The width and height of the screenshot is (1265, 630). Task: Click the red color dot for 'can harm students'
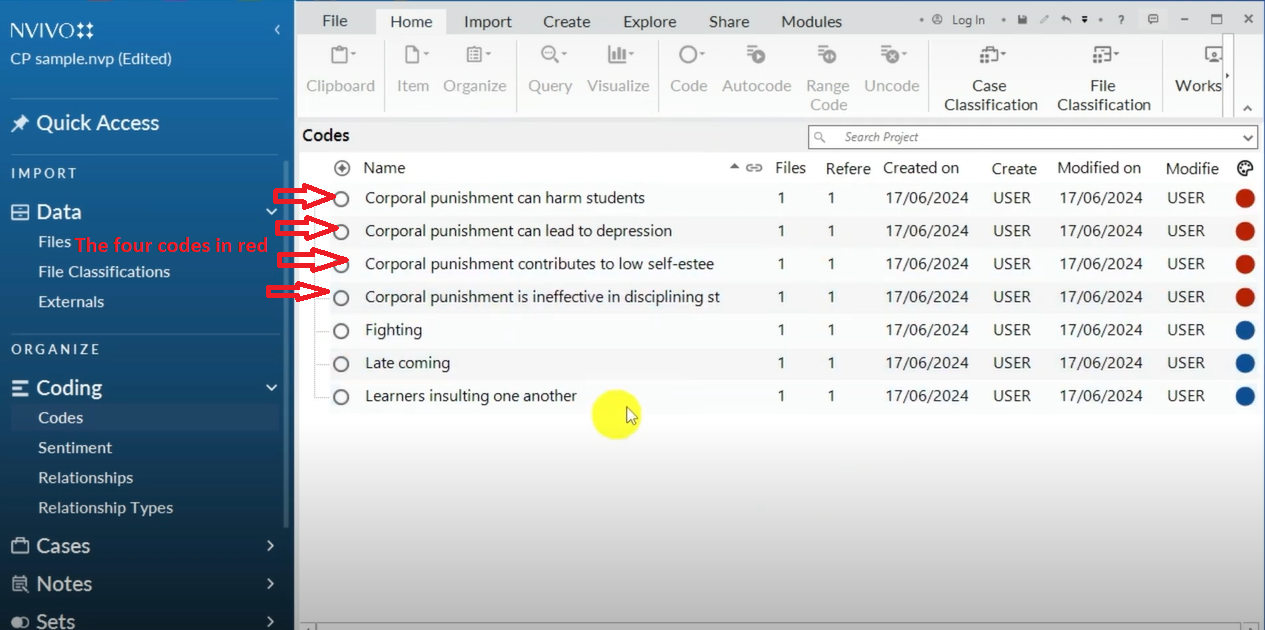coord(1245,199)
